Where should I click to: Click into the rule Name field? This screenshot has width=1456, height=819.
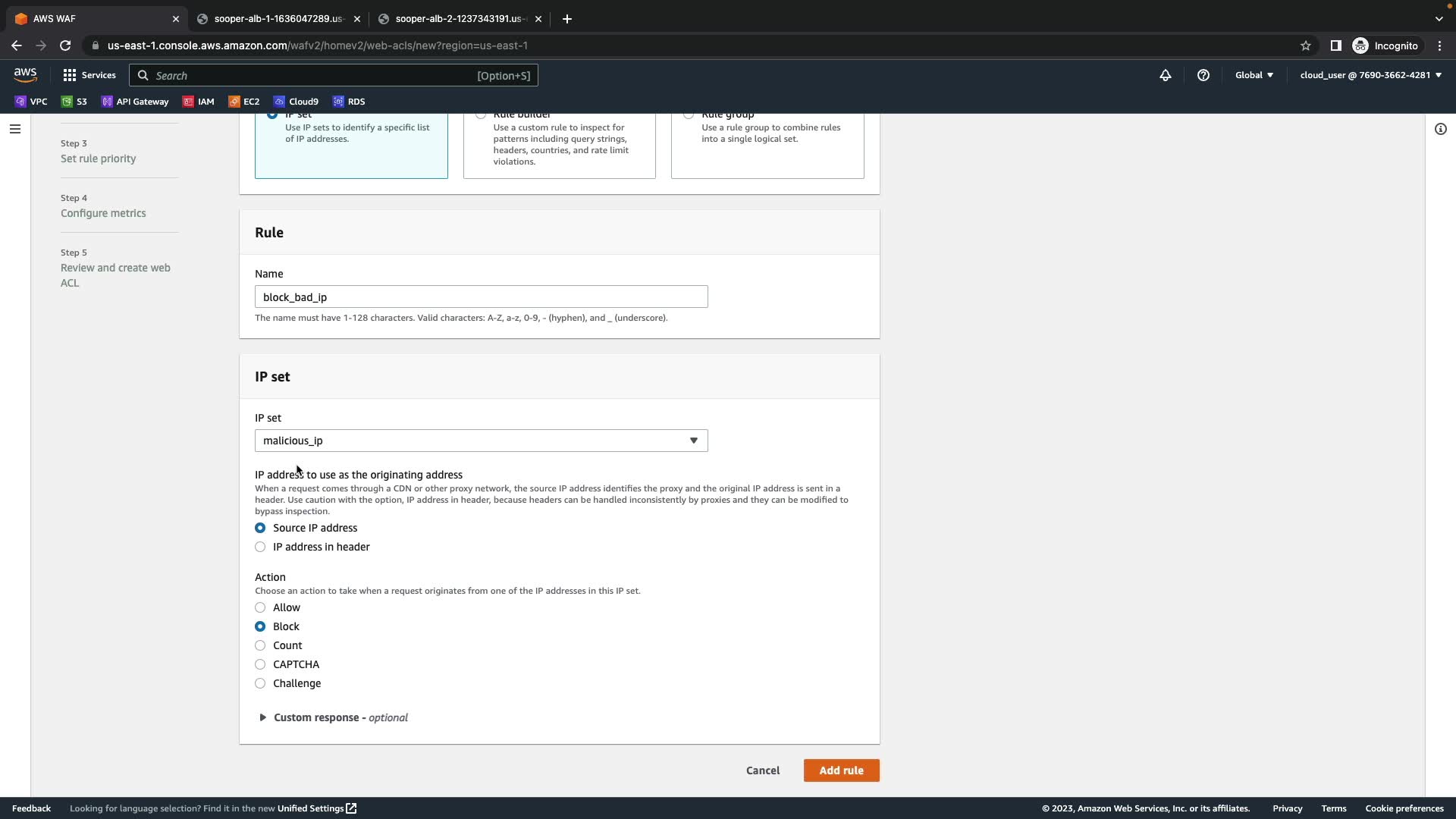tap(481, 297)
